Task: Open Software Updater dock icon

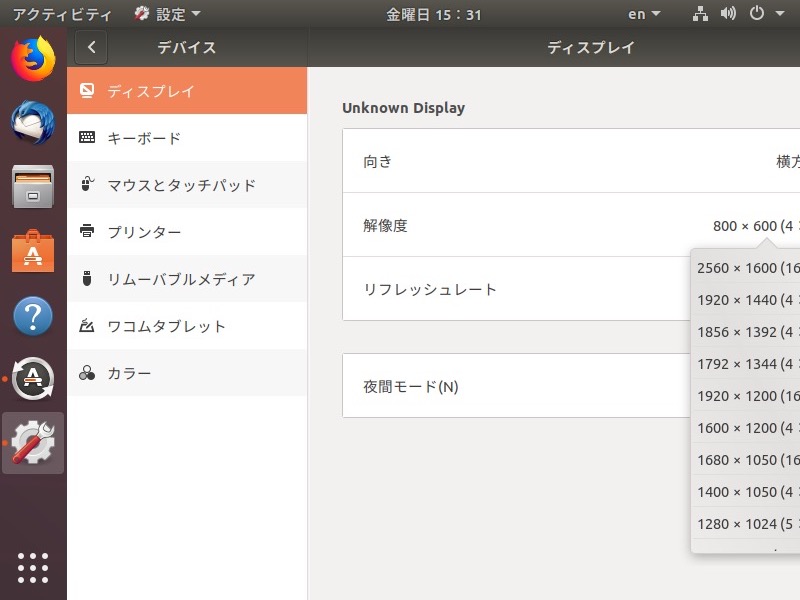Action: point(33,379)
